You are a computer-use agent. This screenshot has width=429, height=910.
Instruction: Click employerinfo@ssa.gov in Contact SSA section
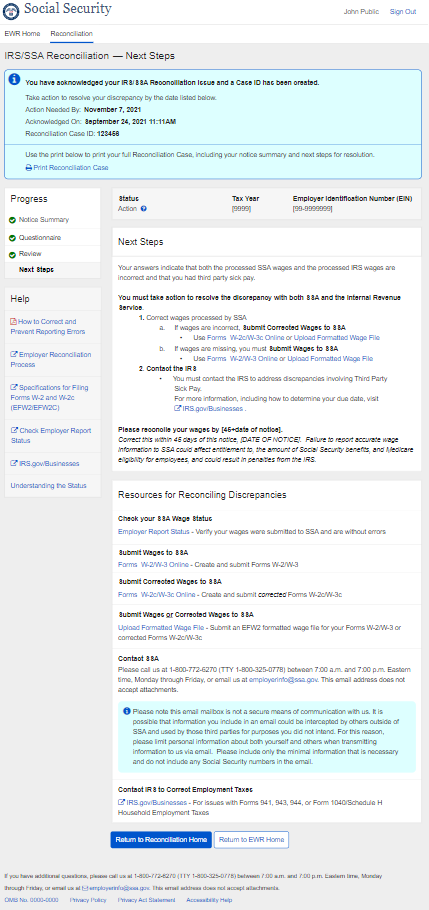283,678
